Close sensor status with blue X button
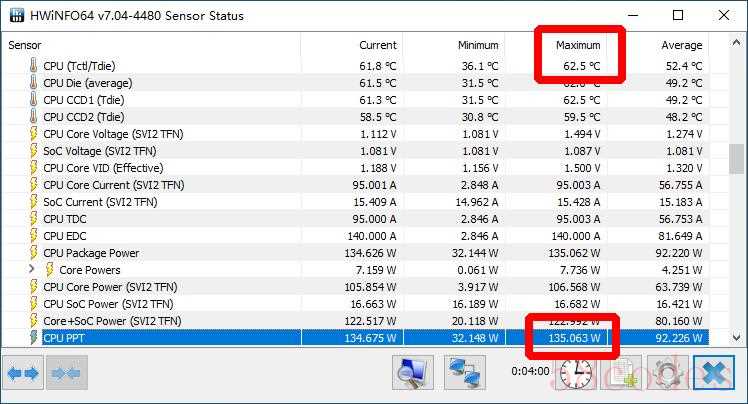Viewport: 748px width, 404px height. [x=713, y=373]
